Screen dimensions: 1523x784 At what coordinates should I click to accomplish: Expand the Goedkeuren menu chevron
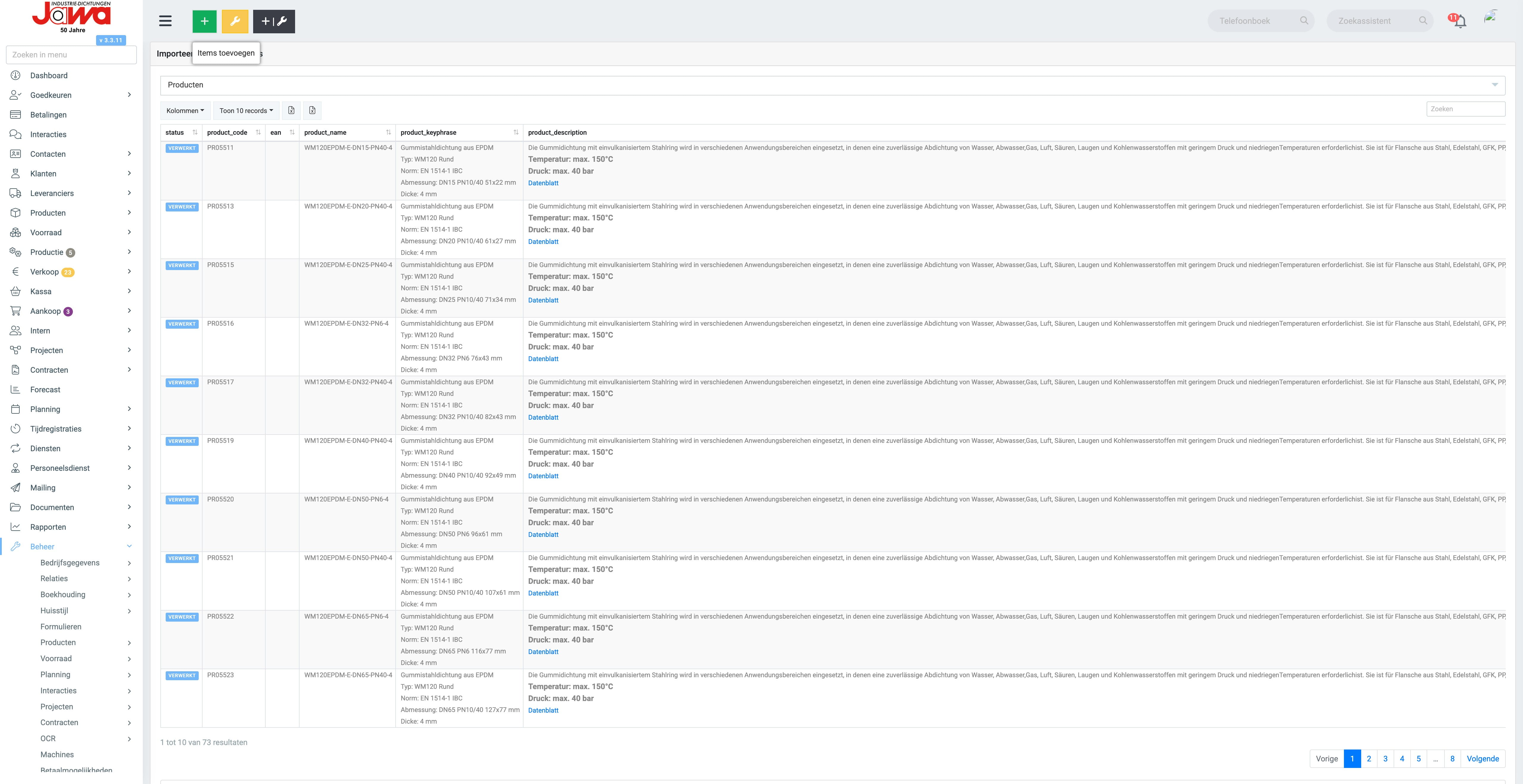coord(129,95)
